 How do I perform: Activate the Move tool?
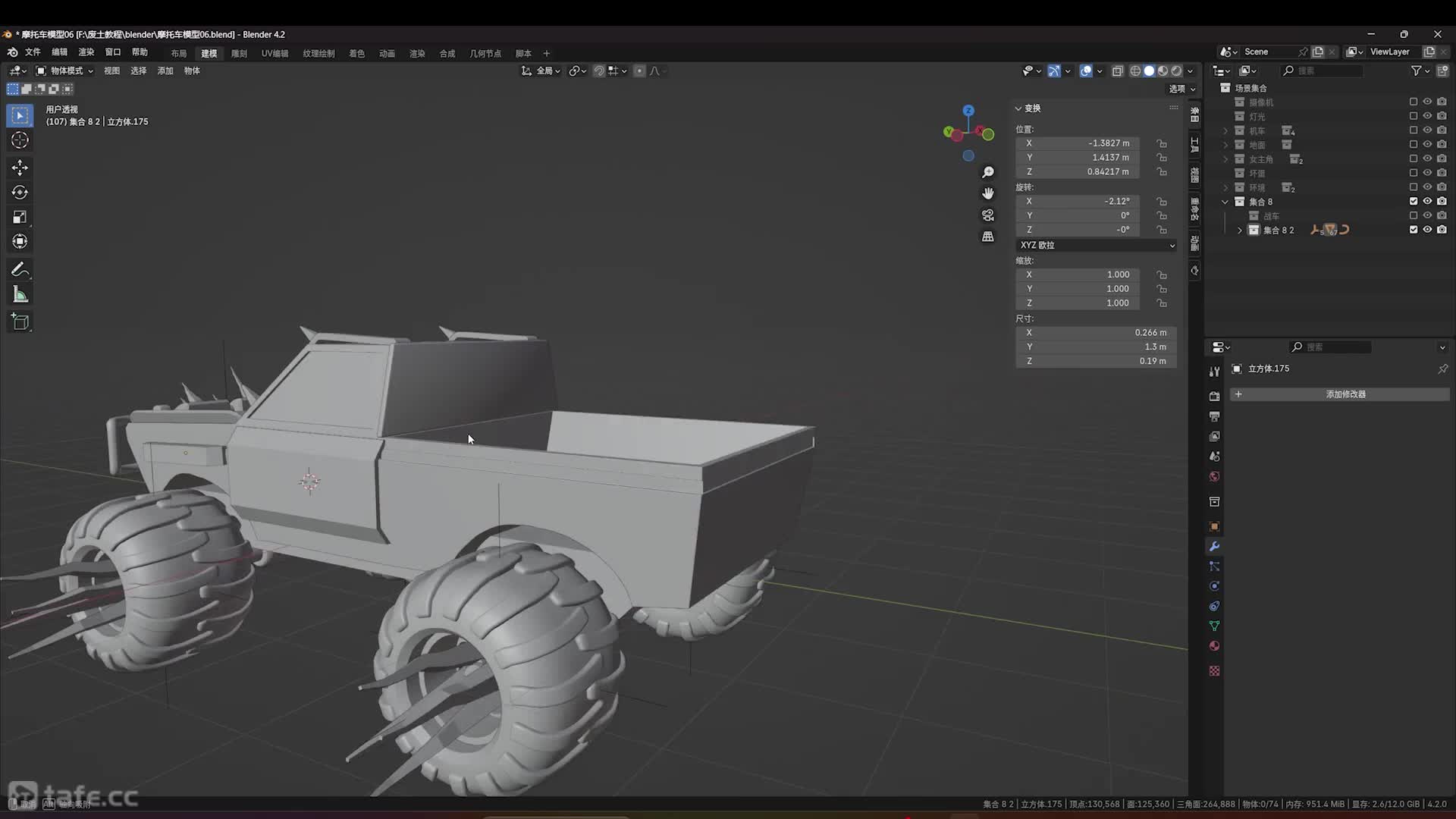click(20, 168)
